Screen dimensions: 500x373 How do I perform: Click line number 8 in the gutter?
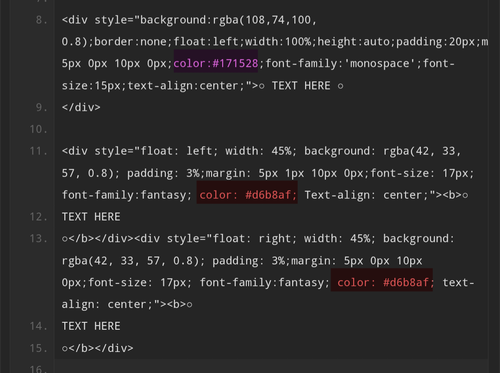41,20
